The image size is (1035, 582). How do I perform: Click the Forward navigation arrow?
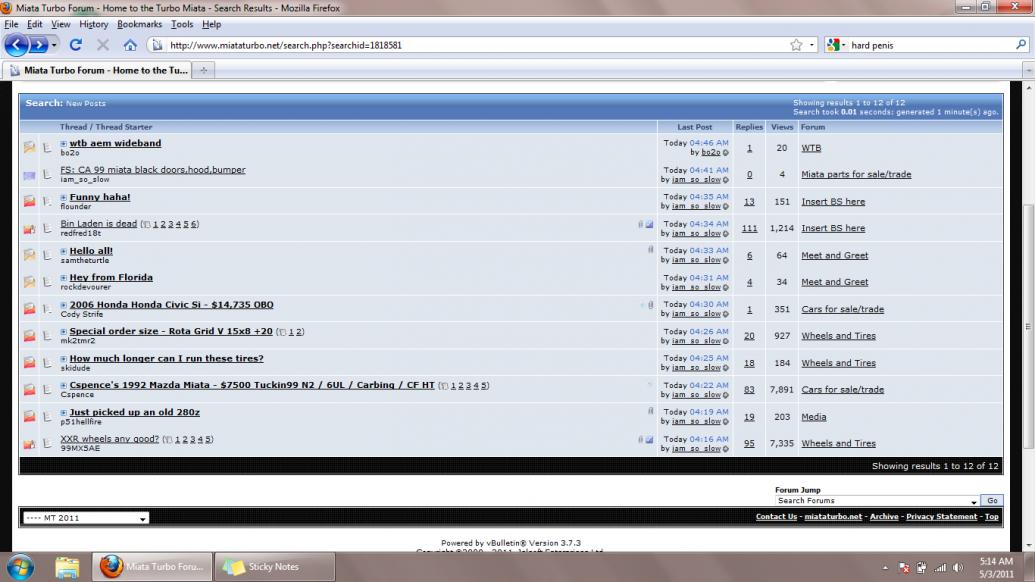pyautogui.click(x=39, y=45)
